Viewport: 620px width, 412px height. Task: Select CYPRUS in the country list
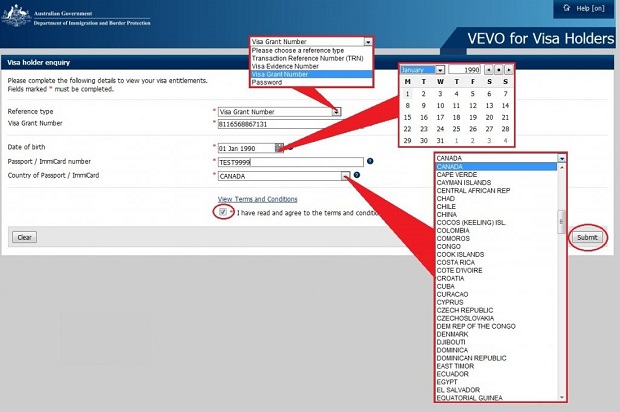[x=497, y=302]
